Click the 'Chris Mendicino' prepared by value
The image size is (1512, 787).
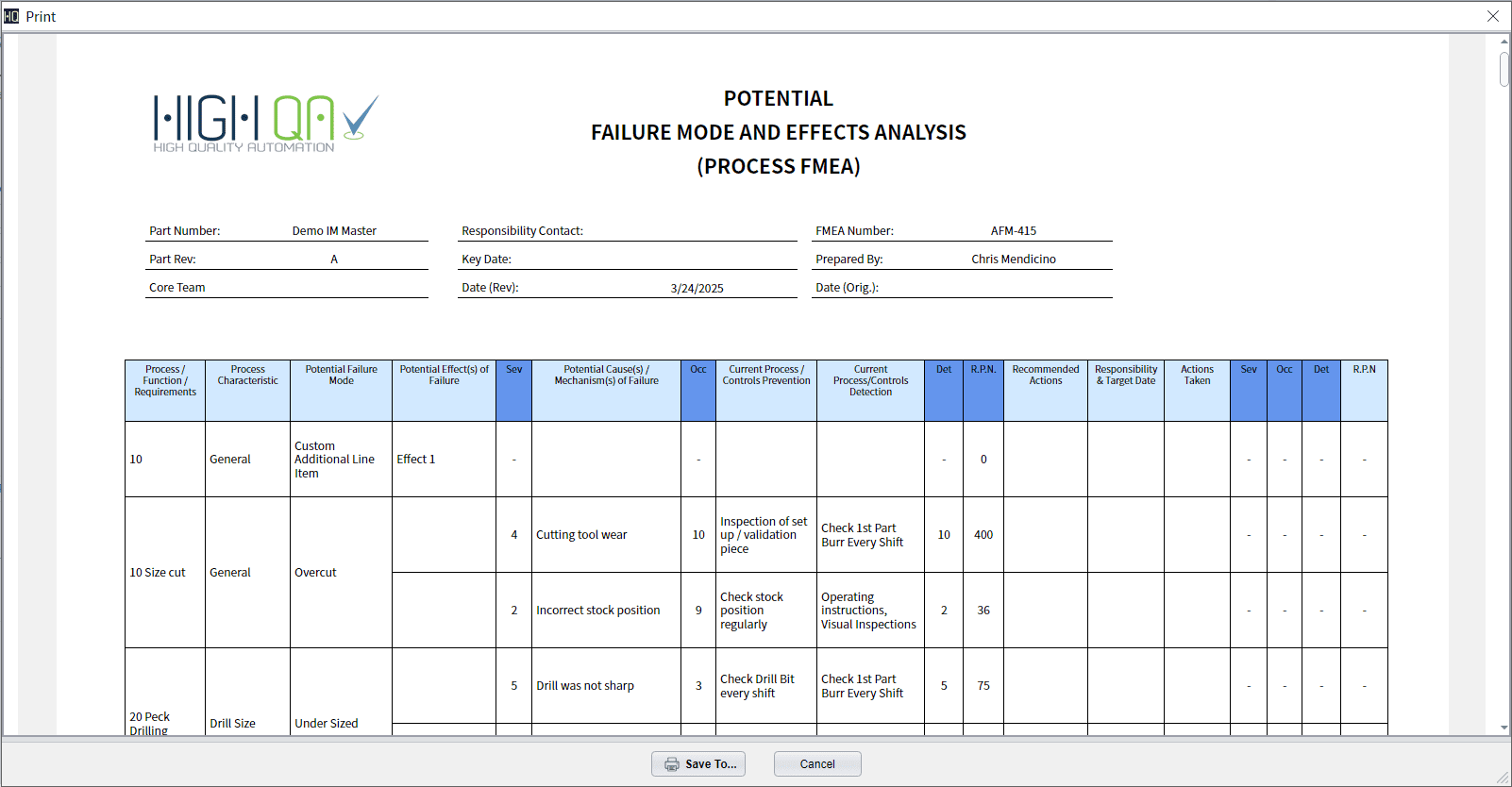click(x=1014, y=259)
